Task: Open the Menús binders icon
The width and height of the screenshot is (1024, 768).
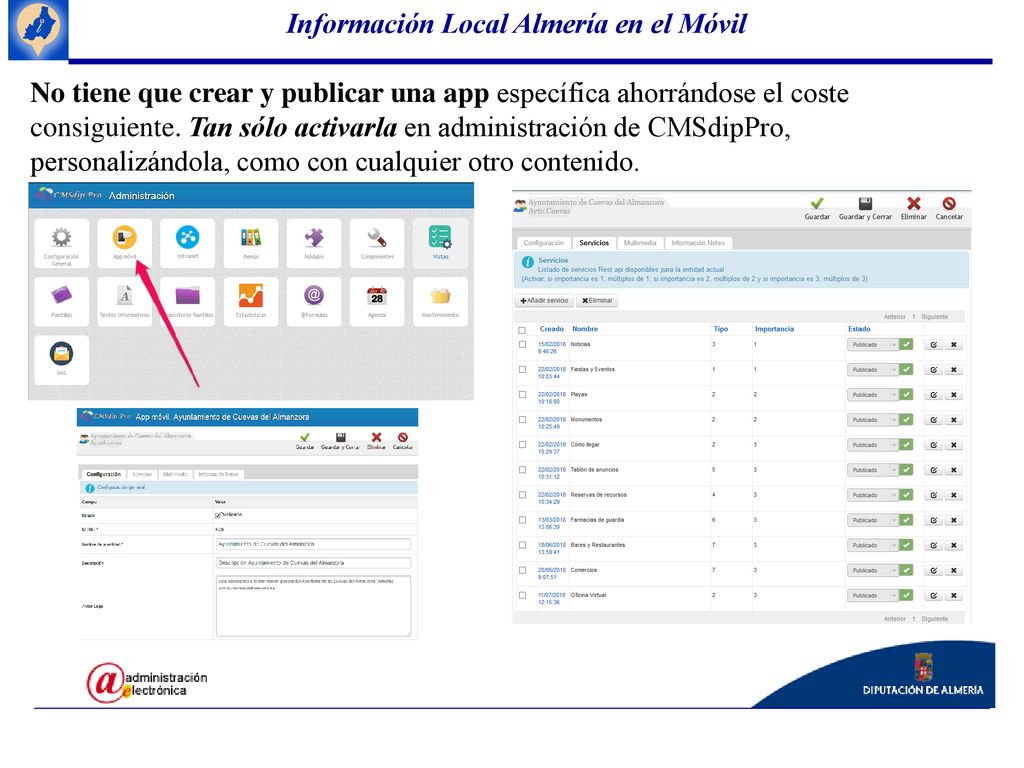Action: click(x=251, y=243)
